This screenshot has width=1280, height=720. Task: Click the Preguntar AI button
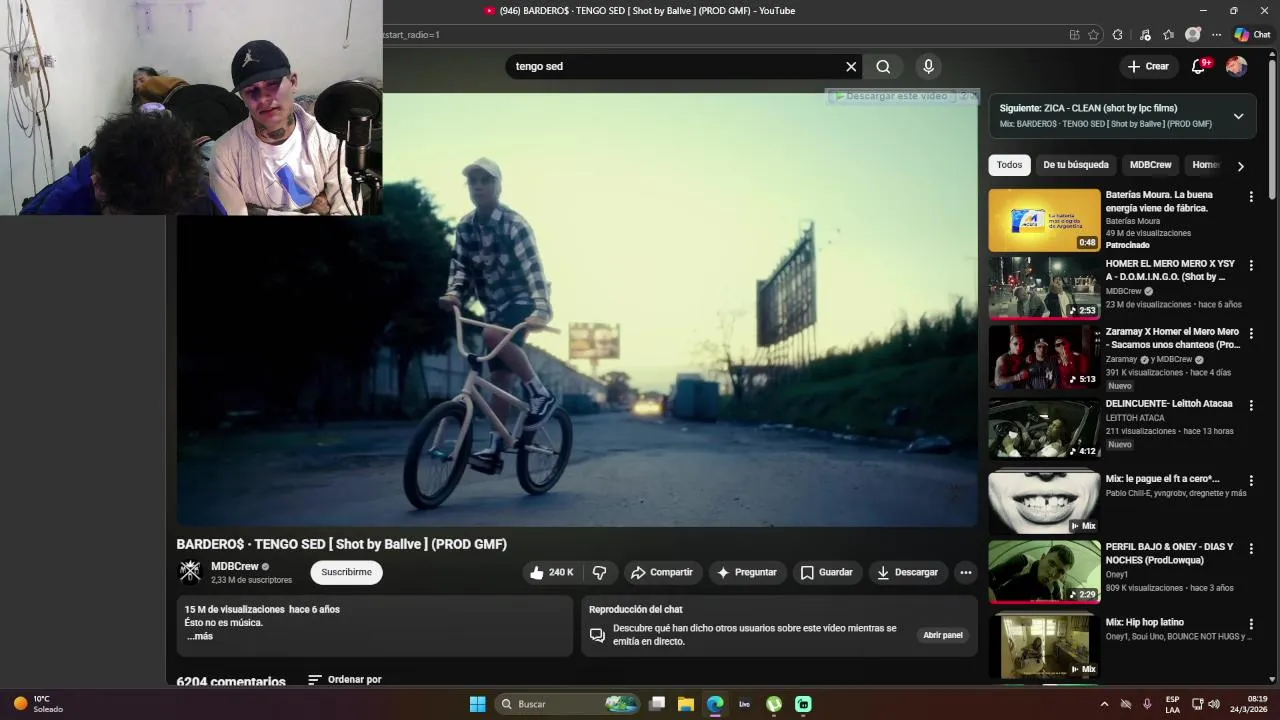pyautogui.click(x=747, y=573)
